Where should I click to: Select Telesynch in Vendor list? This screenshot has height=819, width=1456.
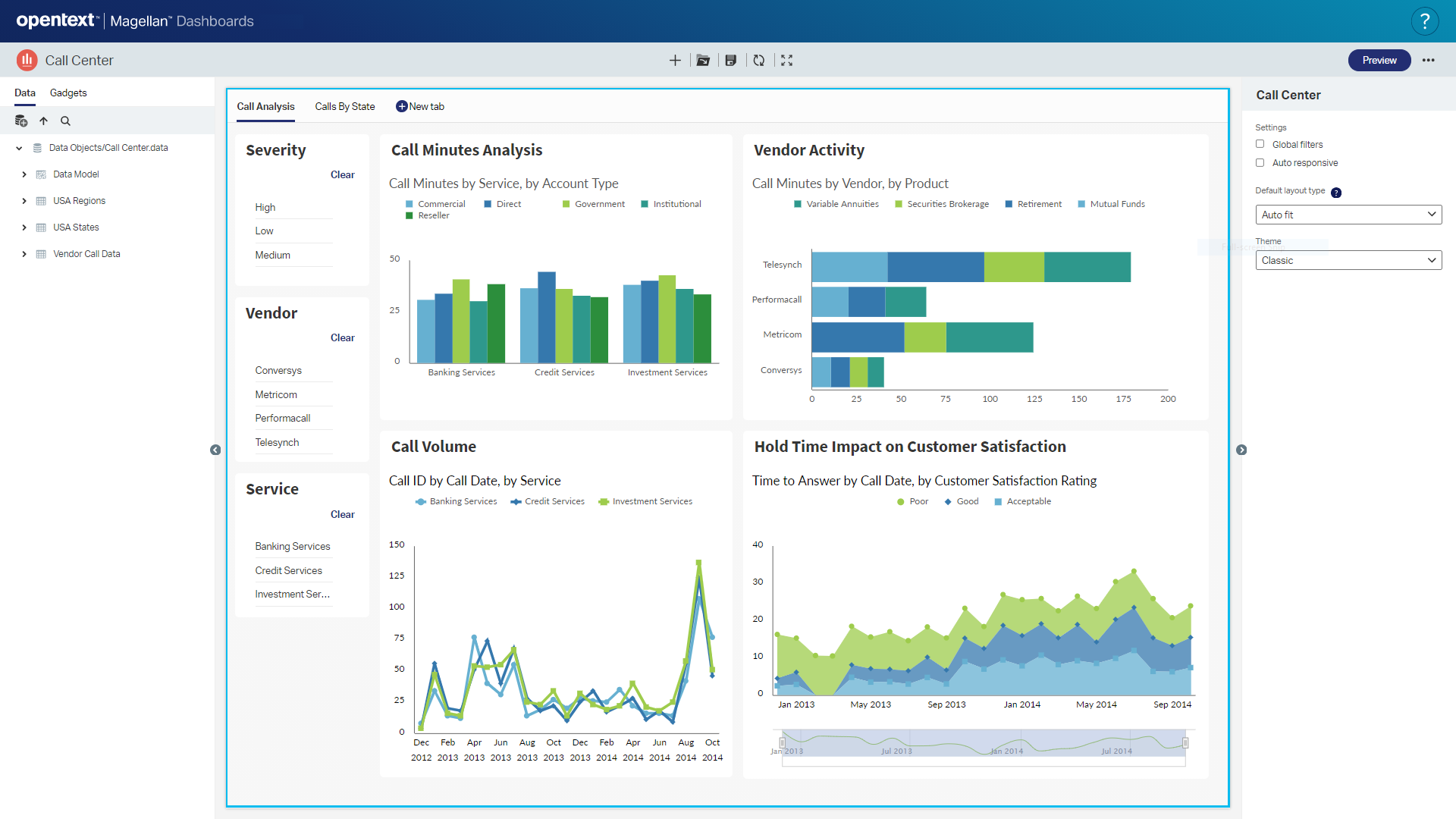pyautogui.click(x=293, y=442)
